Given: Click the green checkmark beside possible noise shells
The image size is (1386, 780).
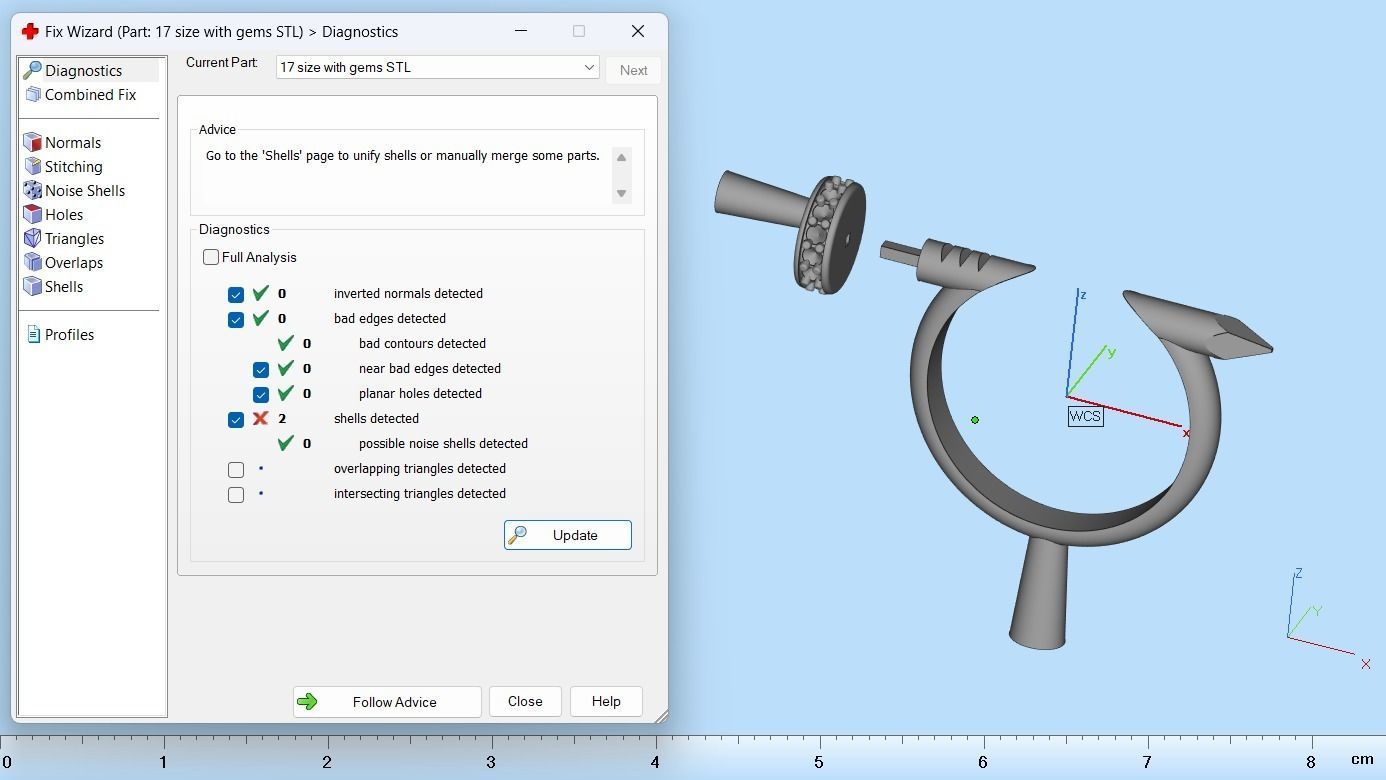Looking at the screenshot, I should pyautogui.click(x=285, y=443).
